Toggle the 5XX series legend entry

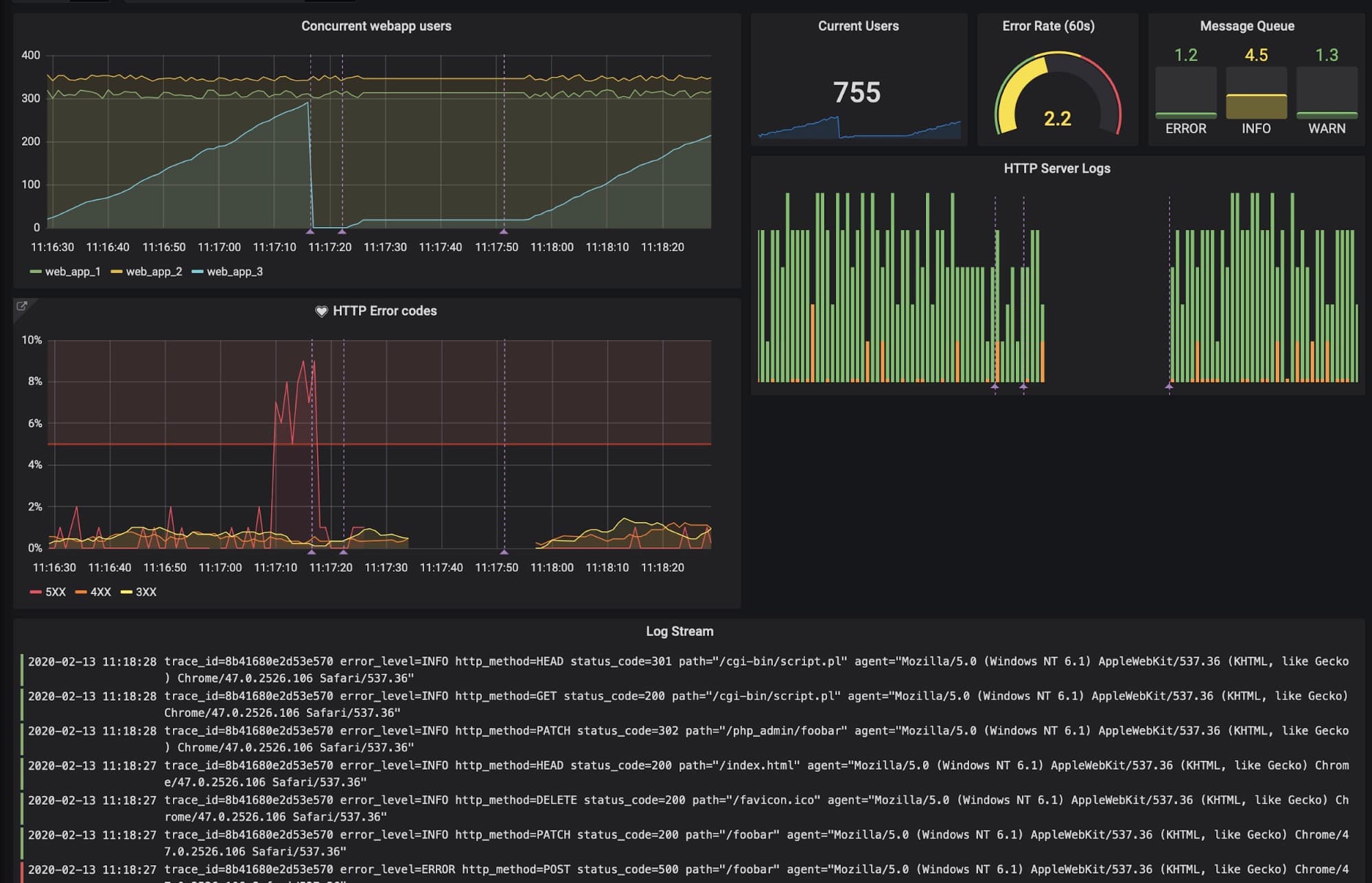click(x=55, y=592)
